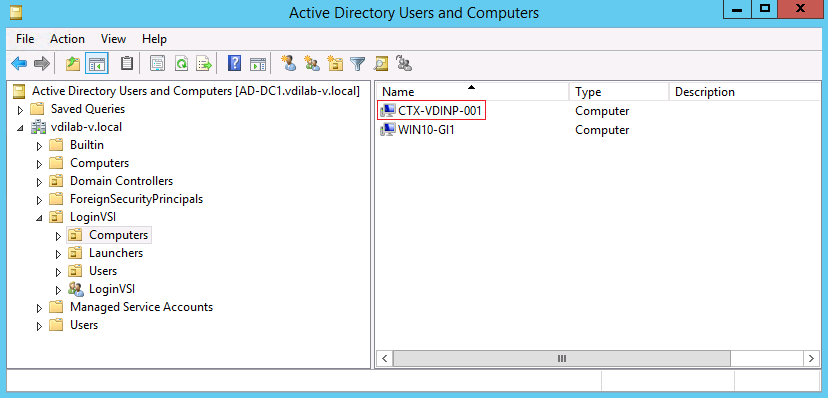
Task: Click the Forward arrow toolbar icon
Action: click(x=41, y=64)
